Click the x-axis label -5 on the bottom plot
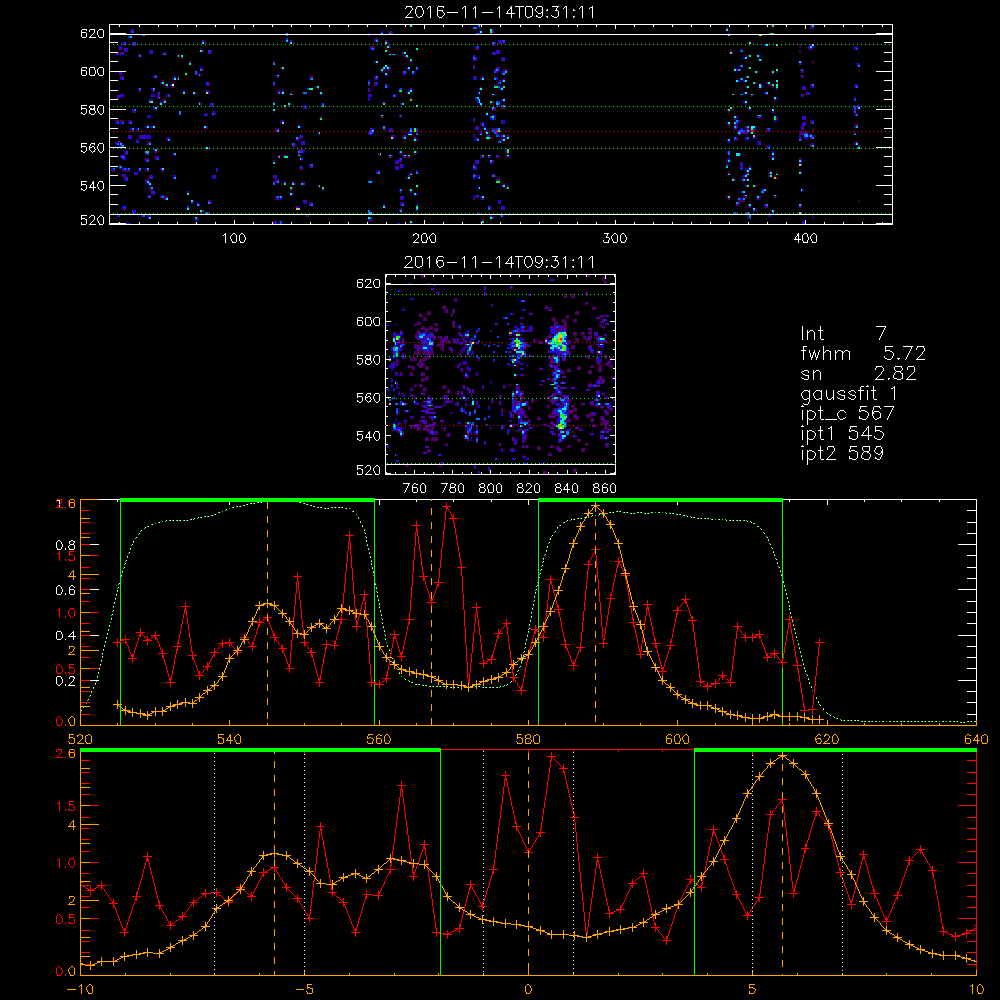Screen dimensions: 1000x1000 (304, 990)
